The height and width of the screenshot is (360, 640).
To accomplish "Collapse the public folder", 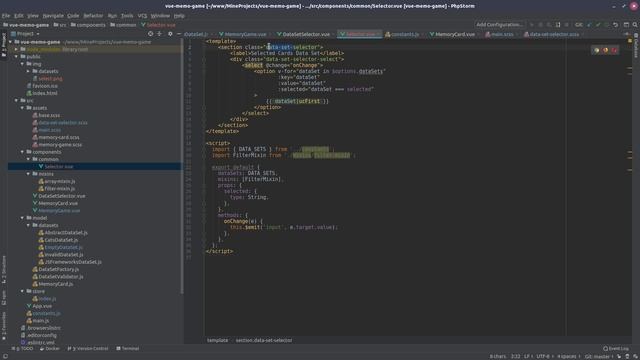I will 17,56.
